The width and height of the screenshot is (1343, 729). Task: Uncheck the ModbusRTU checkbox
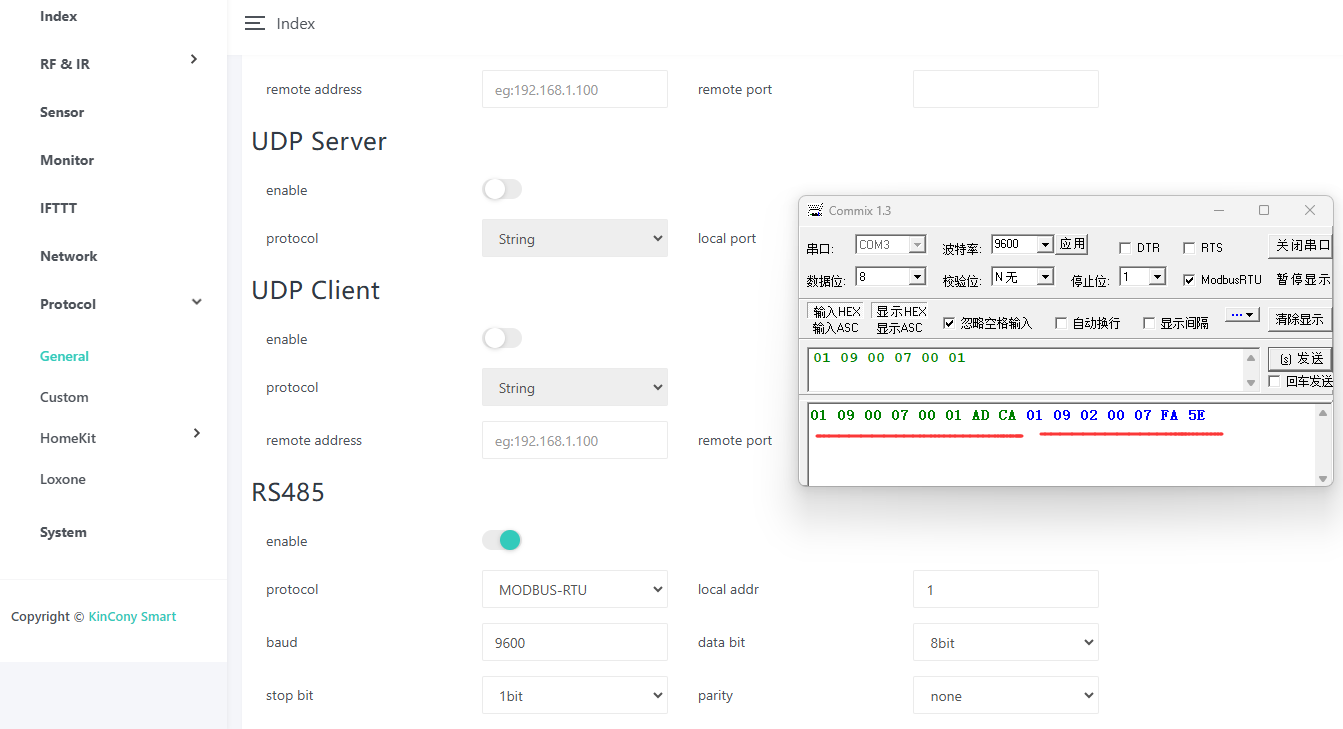1189,280
